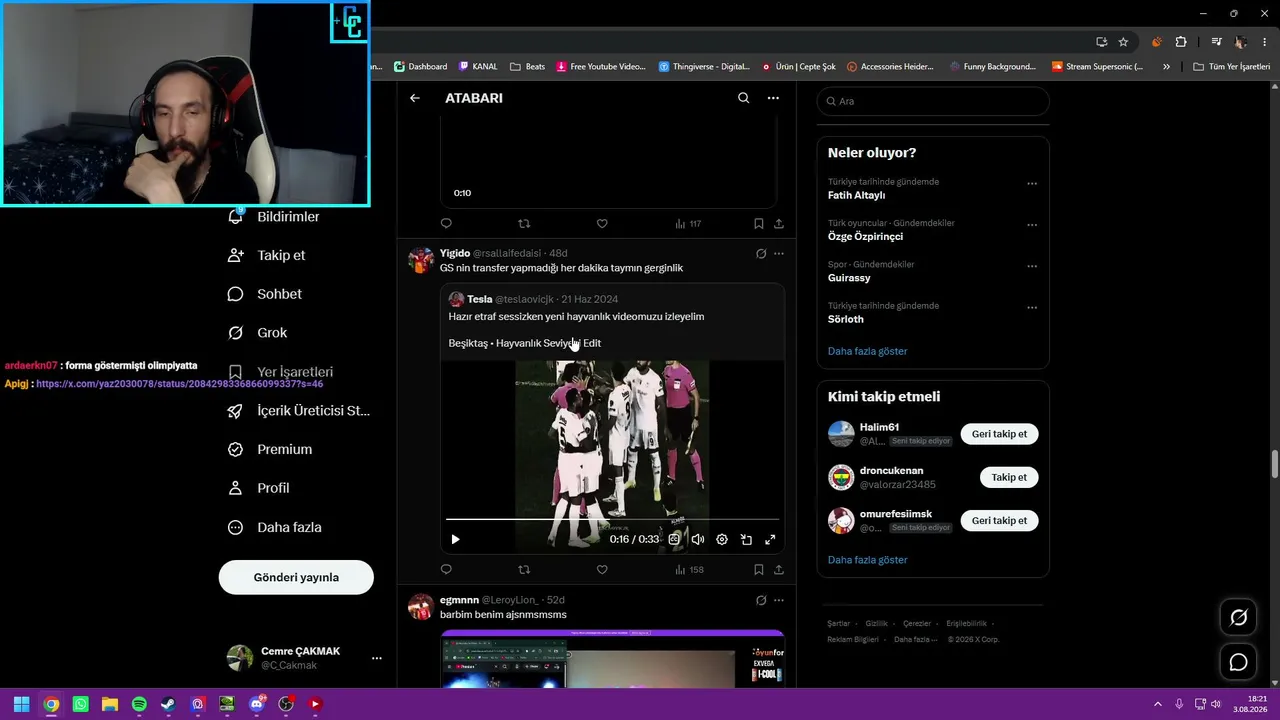This screenshot has width=1280, height=720.
Task: Seek on the video progress bar
Action: click(612, 519)
